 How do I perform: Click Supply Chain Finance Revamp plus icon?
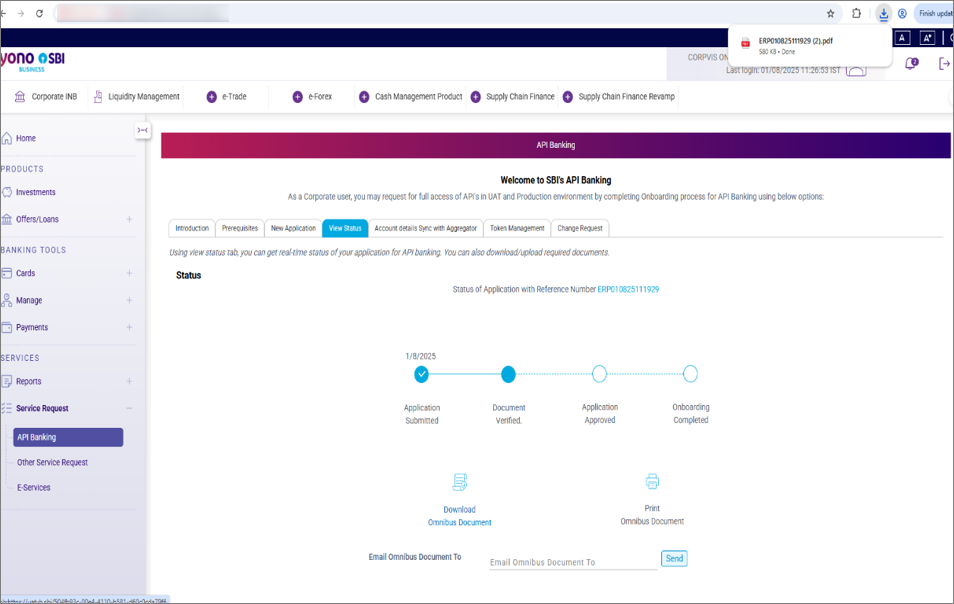click(568, 97)
